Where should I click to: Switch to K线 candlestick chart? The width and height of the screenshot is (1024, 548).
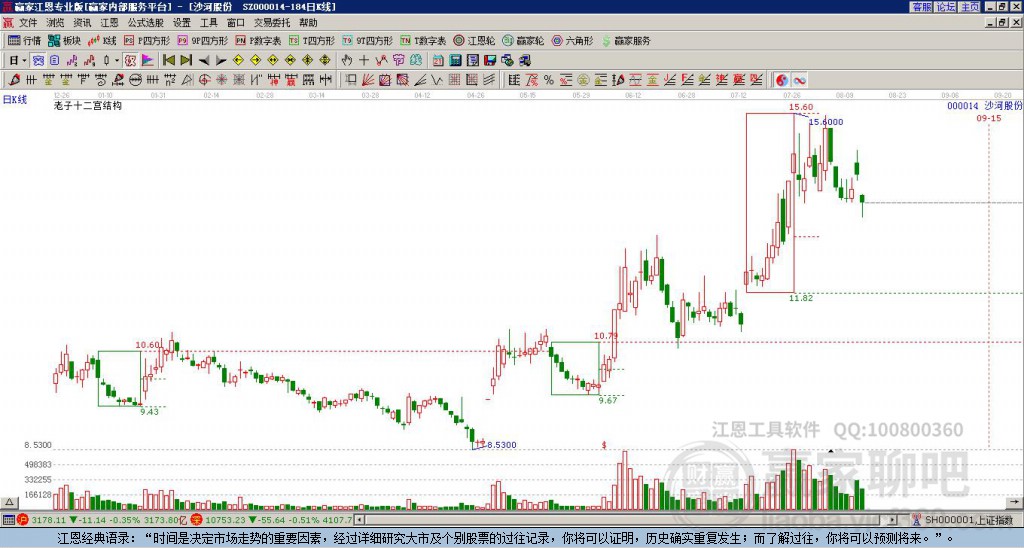tap(102, 40)
